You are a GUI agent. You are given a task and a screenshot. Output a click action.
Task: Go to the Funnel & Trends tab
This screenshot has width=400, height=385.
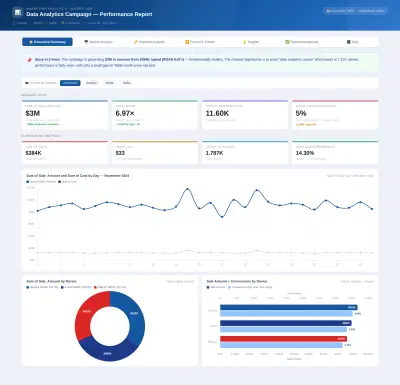coord(200,42)
